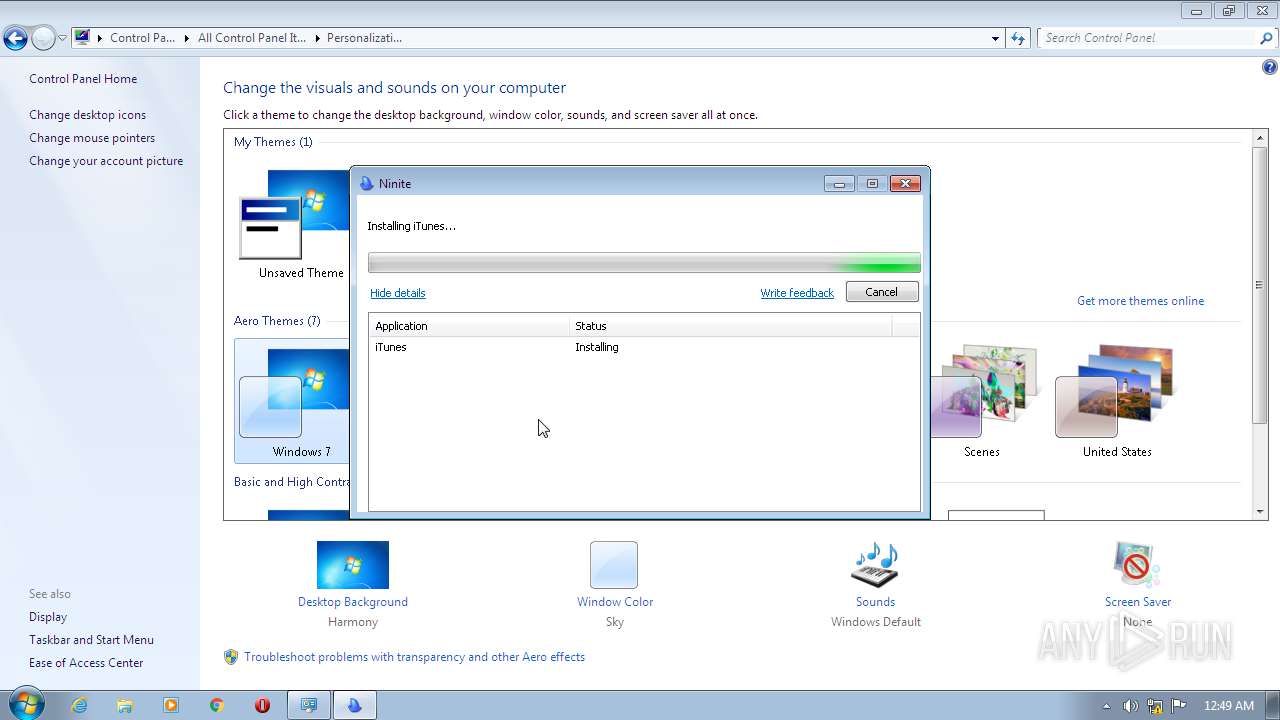Click the Control Panel breadcrumb
Viewport: 1280px width, 720px height.
coord(142,38)
